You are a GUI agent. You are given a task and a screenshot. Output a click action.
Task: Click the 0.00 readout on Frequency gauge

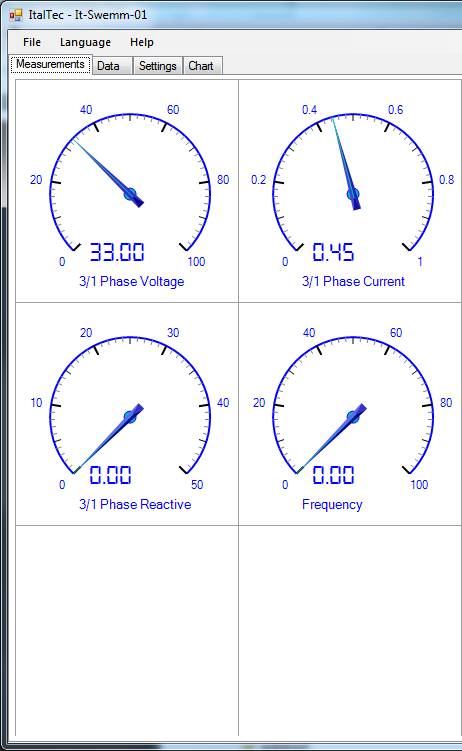click(333, 475)
